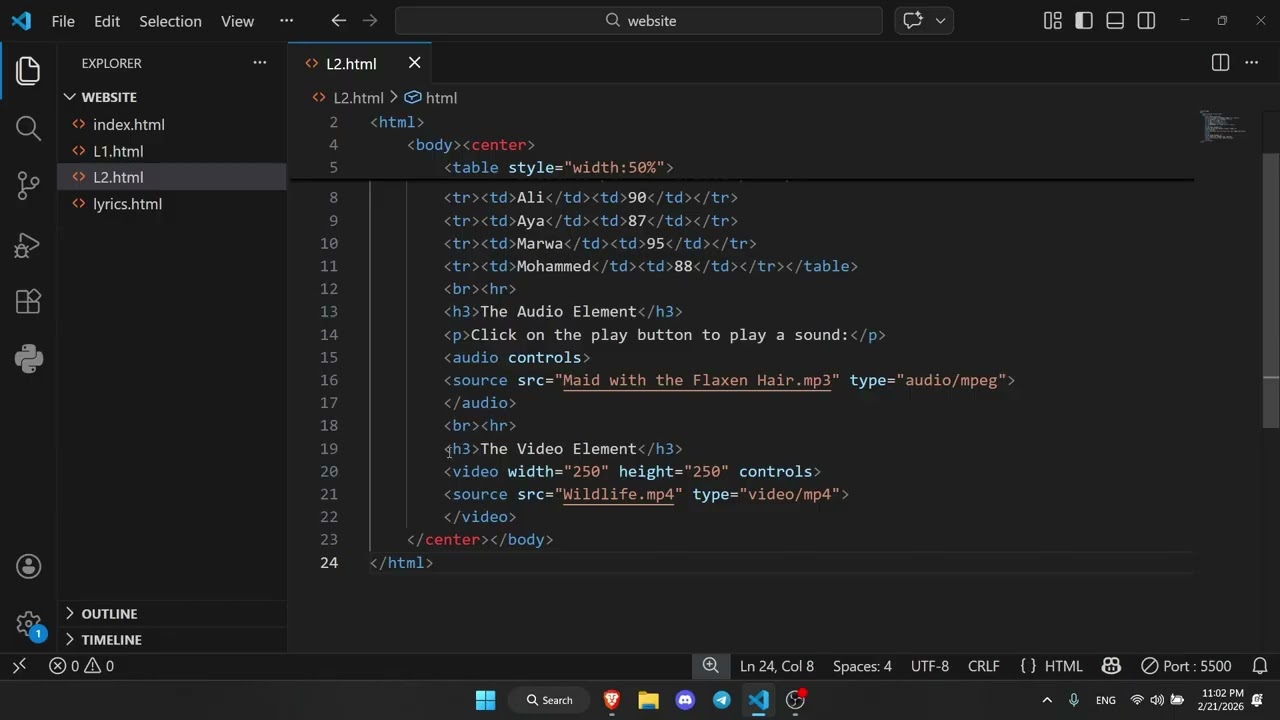Open the Source Control view
1280x720 pixels.
pyautogui.click(x=28, y=186)
